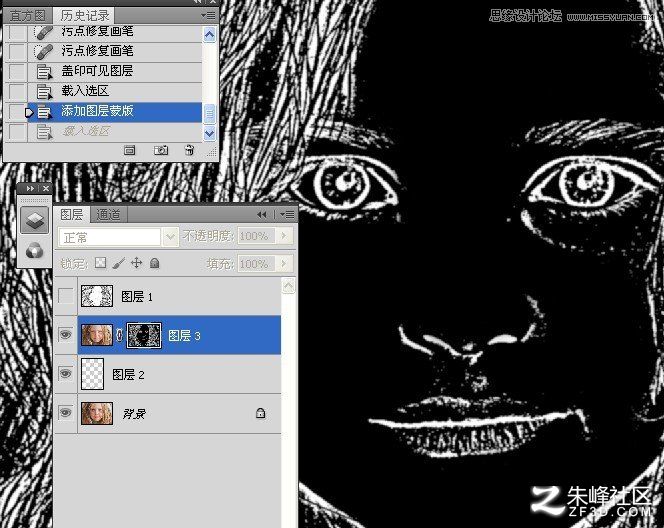Viewport: 664px width, 528px height.
Task: Create a new snapshot with camera icon
Action: click(x=160, y=150)
